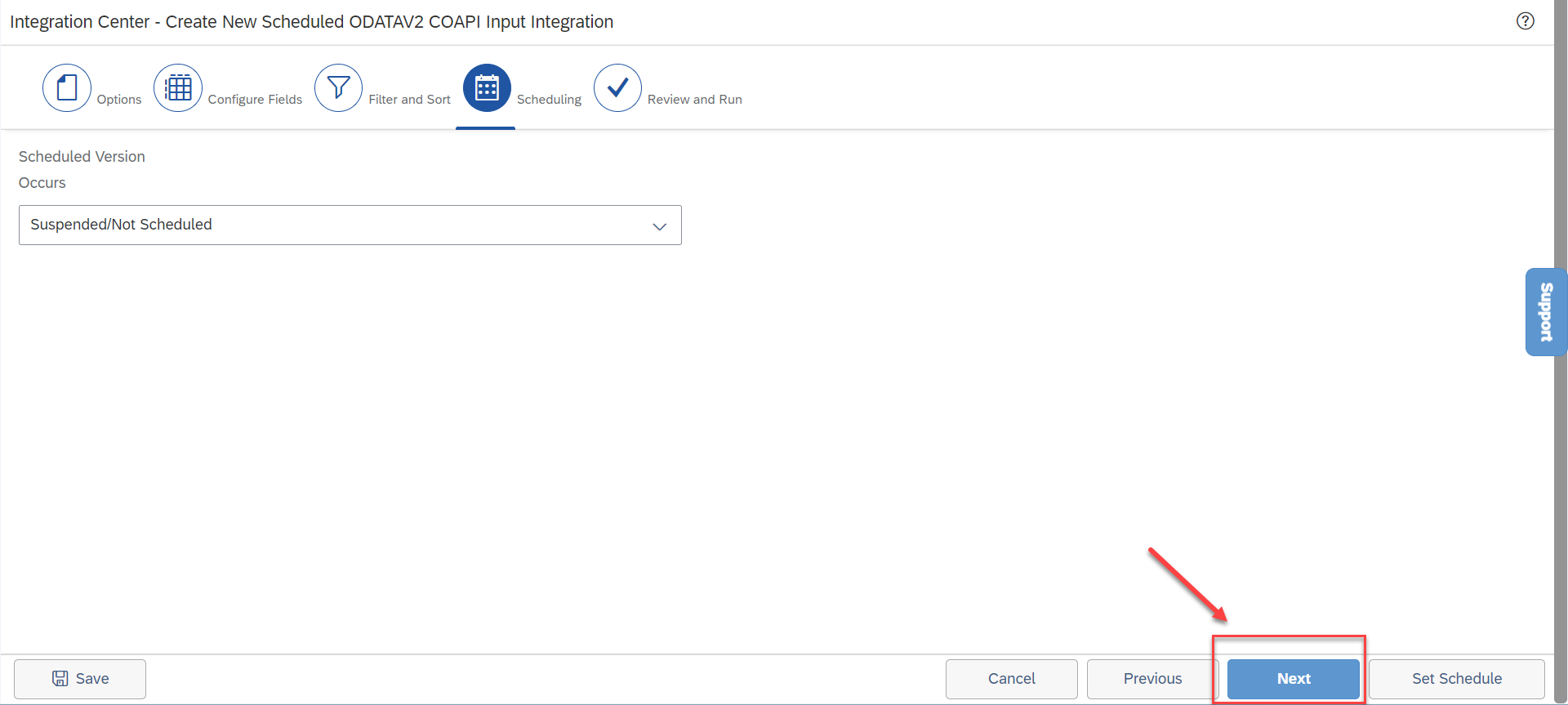Open the Occurs dropdown field
The image size is (1568, 705).
pyautogui.click(x=350, y=225)
